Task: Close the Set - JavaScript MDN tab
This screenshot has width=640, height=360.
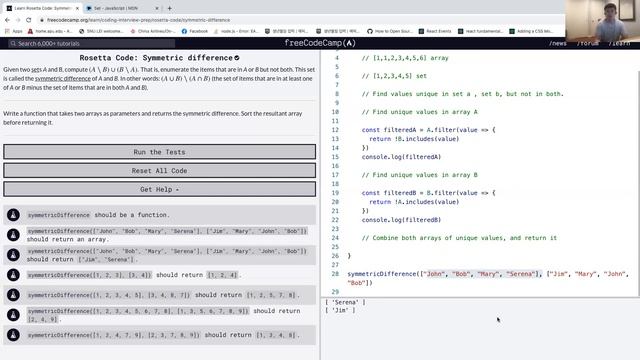Action: pos(157,8)
